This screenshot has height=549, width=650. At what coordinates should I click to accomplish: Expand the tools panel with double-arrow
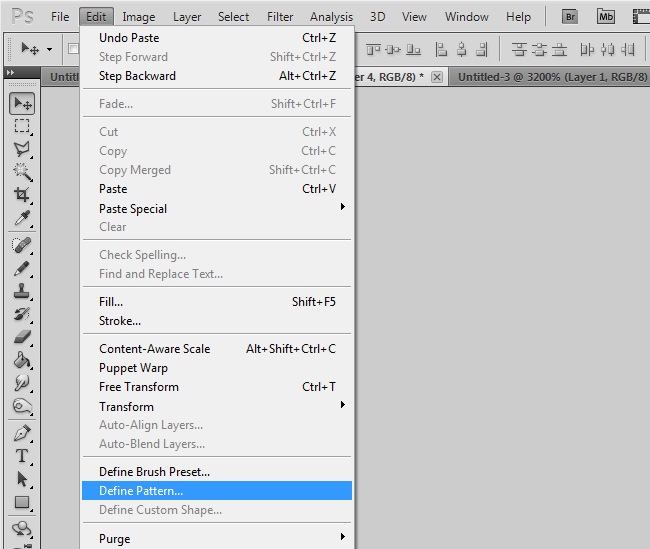pos(11,73)
